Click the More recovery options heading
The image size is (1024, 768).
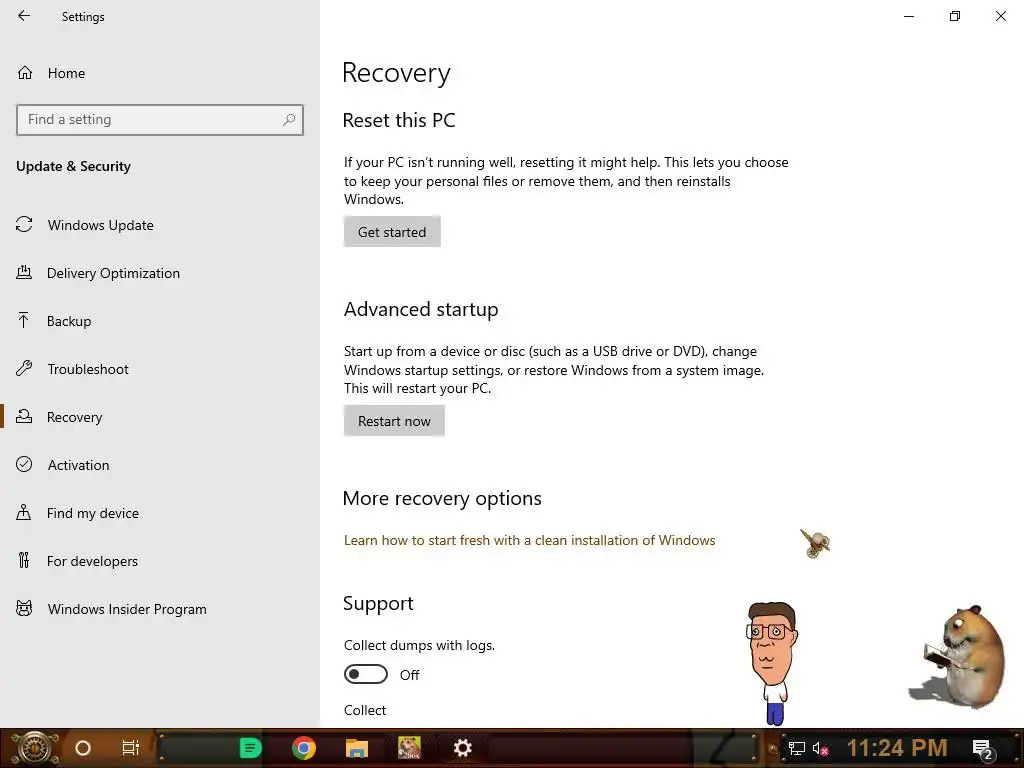point(442,498)
